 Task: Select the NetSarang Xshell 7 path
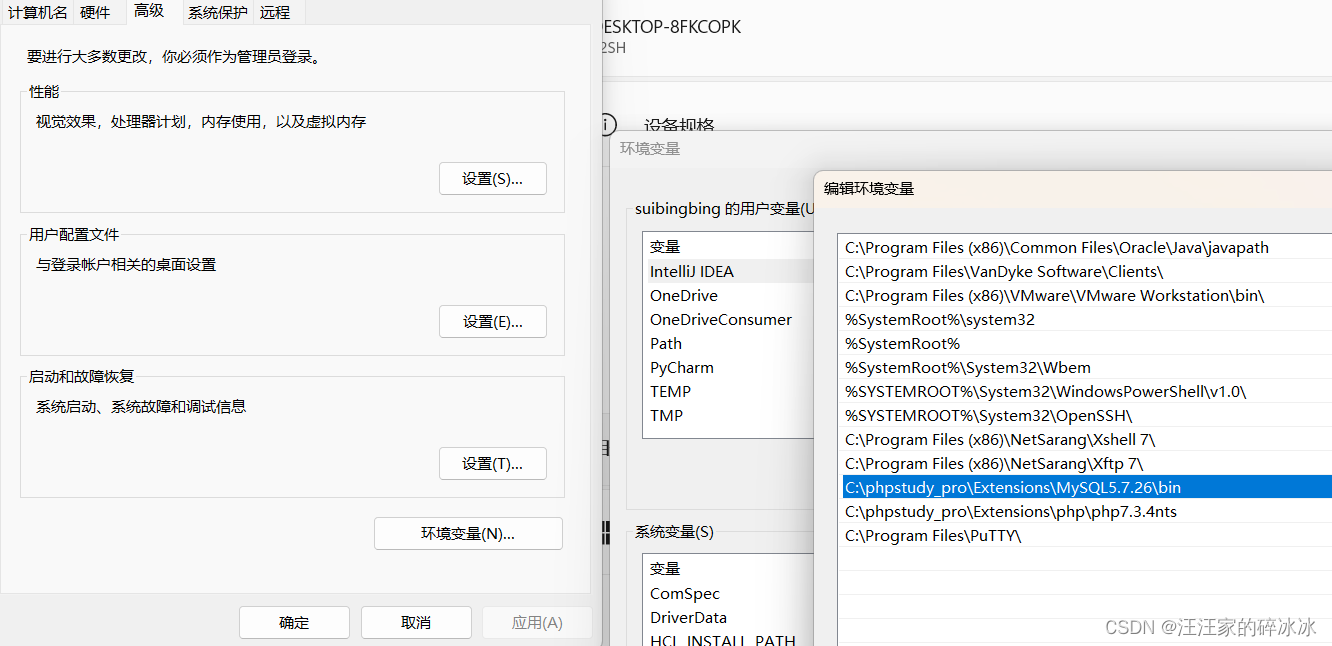click(1085, 439)
